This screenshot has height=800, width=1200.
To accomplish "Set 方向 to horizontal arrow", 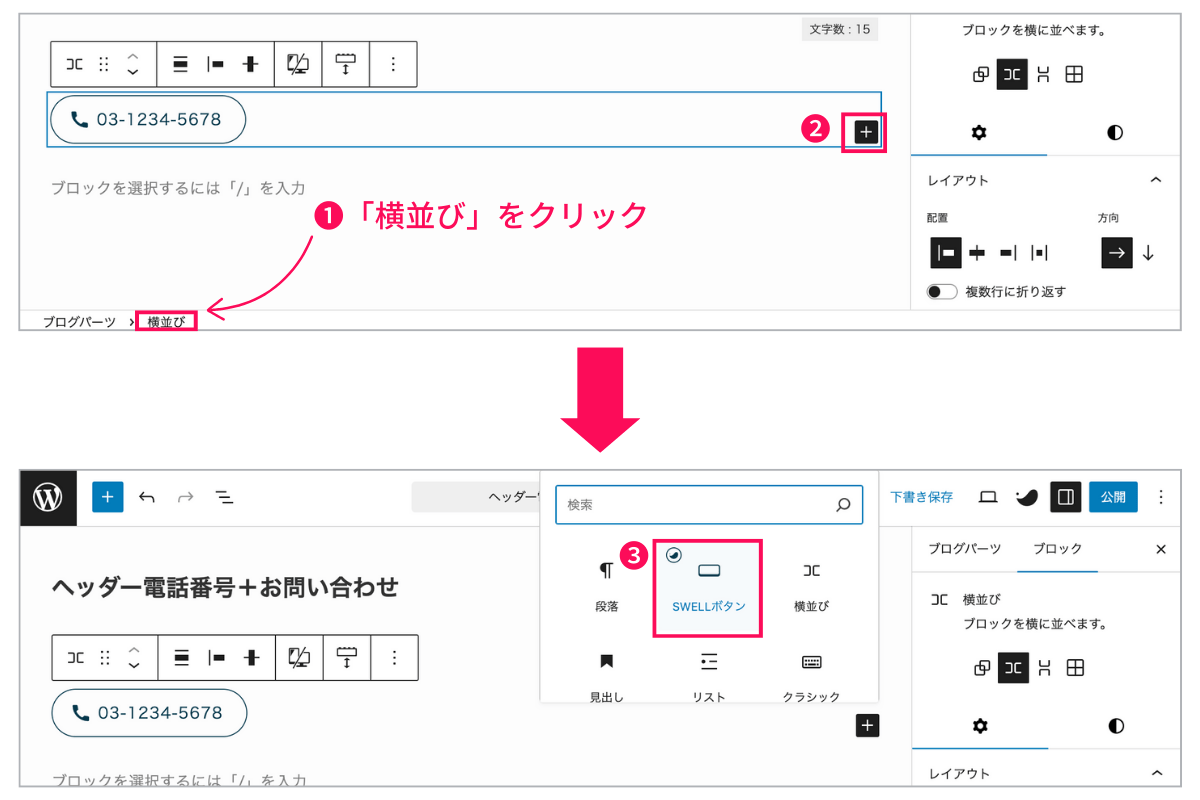I will tap(1117, 253).
